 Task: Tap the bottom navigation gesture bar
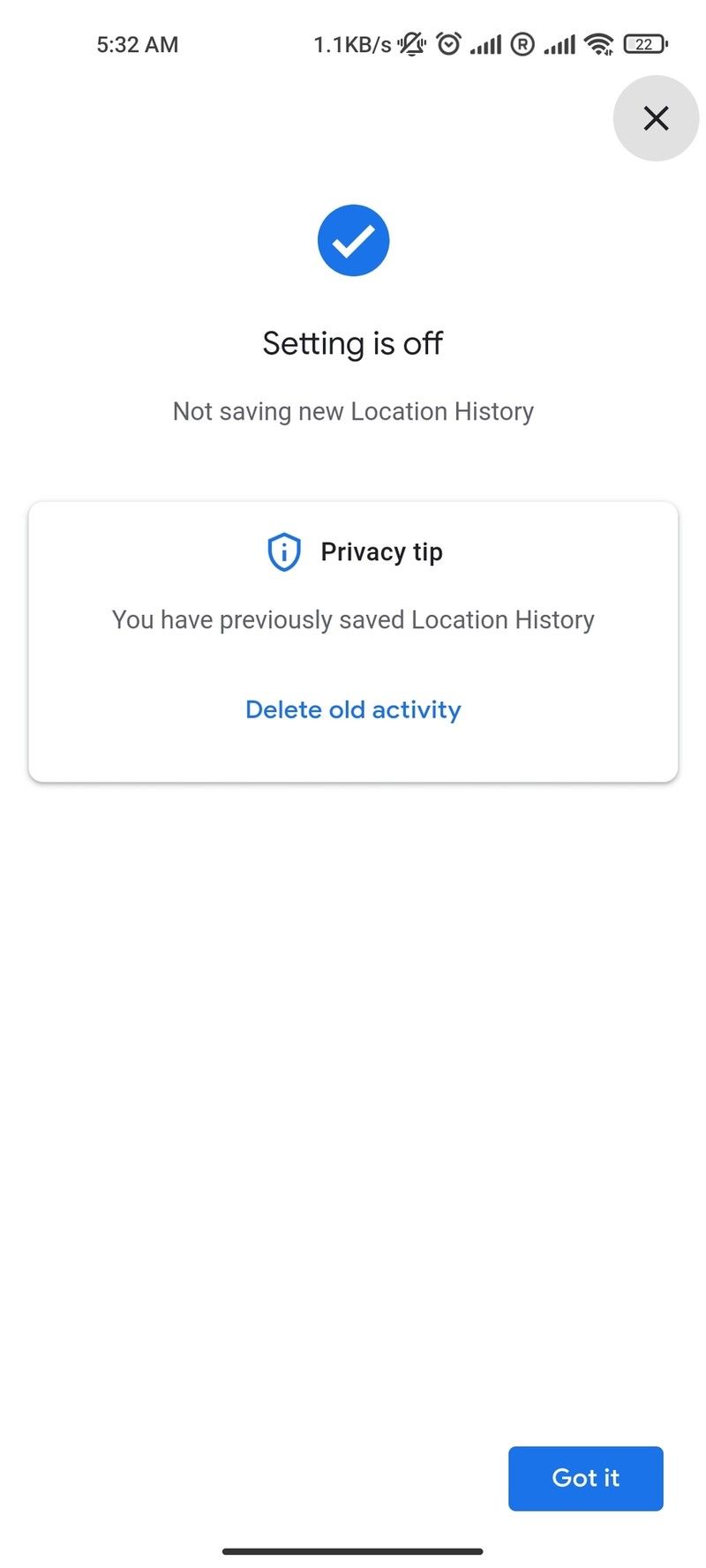(x=353, y=1551)
